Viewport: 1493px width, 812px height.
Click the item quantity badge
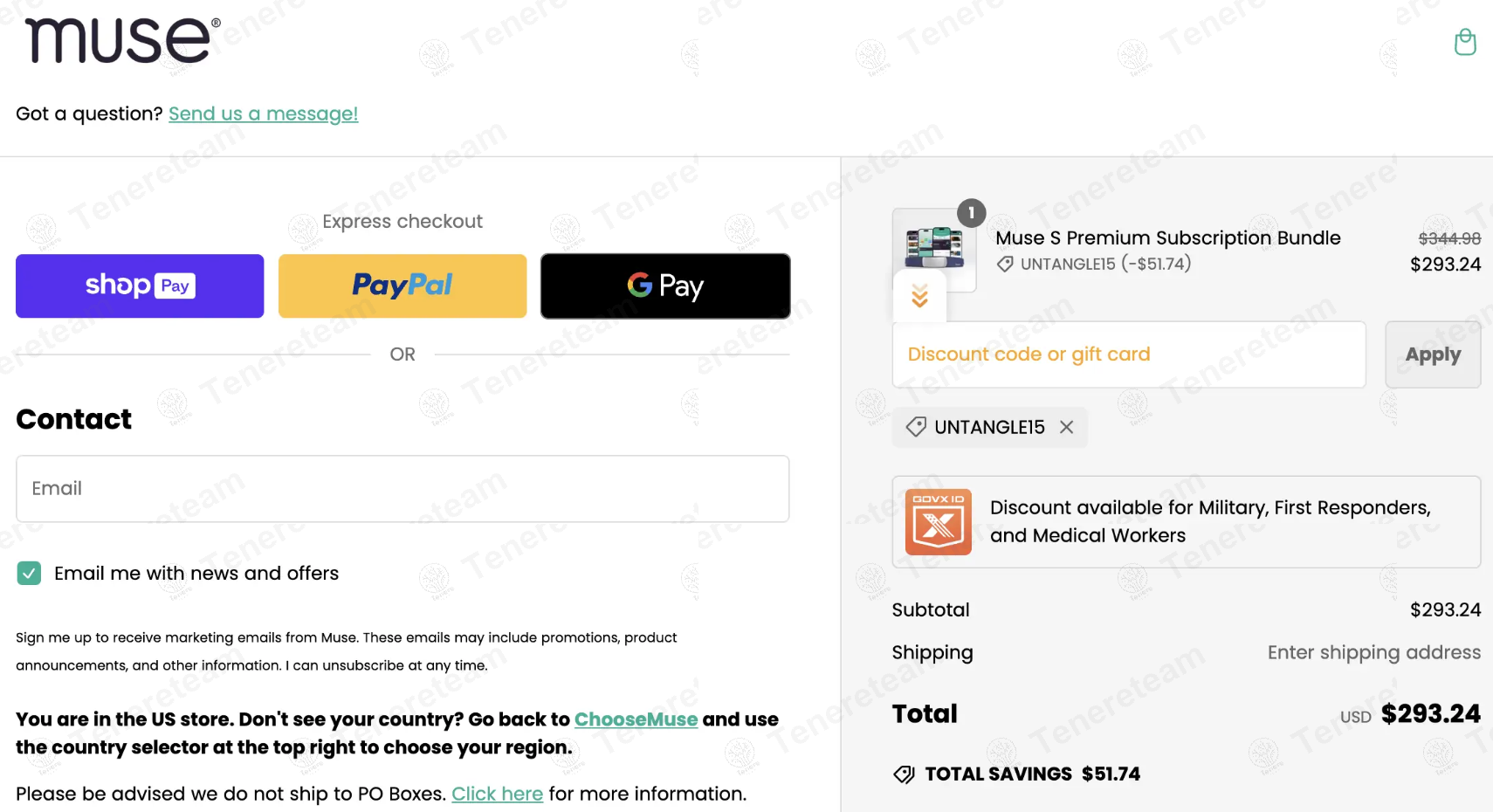[x=971, y=213]
